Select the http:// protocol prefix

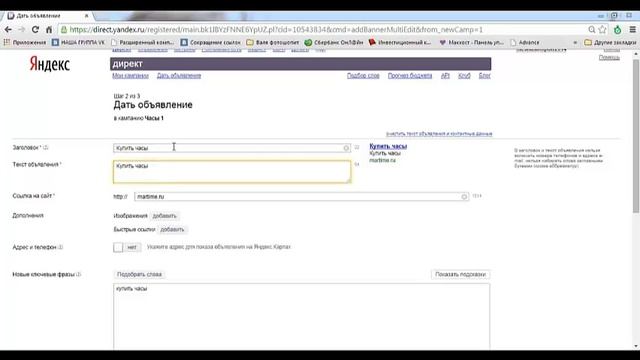click(x=120, y=197)
